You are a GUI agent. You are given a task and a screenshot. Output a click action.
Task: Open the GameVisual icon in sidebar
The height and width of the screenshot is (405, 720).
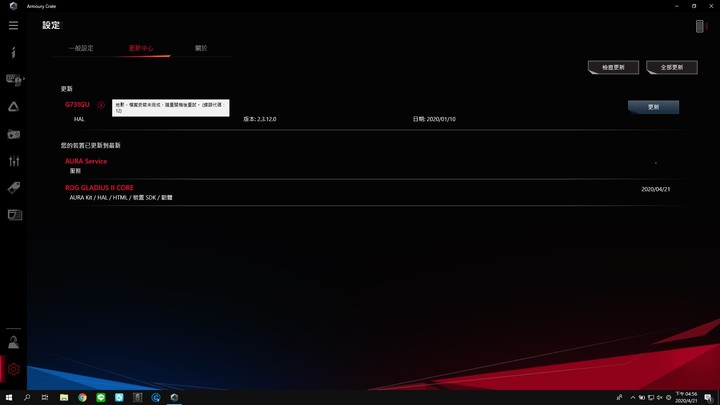[13, 134]
